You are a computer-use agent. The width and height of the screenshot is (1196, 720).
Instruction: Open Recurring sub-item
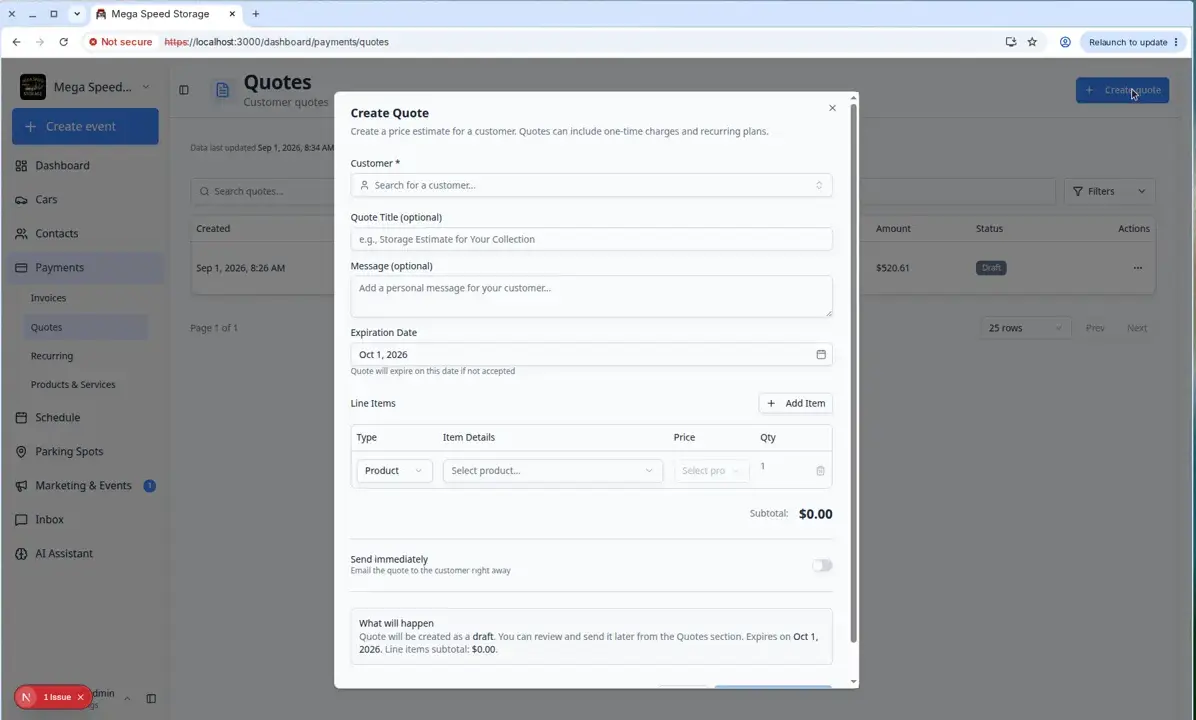point(52,356)
